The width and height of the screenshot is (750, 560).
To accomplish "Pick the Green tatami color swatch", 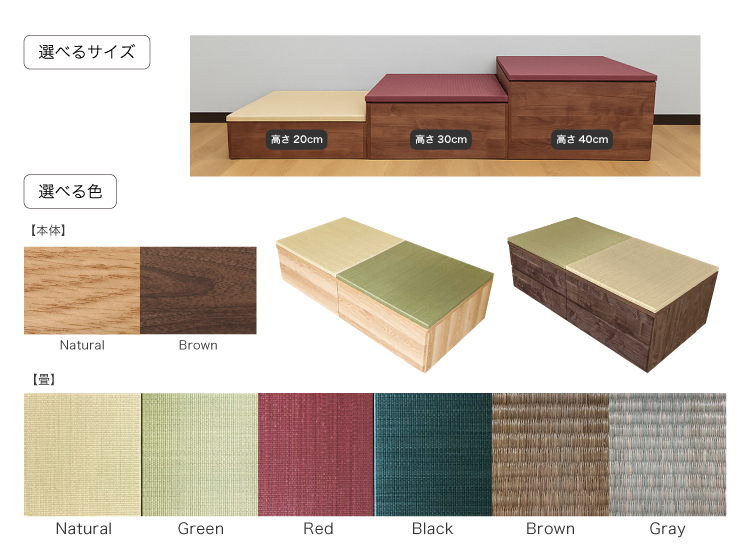I will point(199,454).
